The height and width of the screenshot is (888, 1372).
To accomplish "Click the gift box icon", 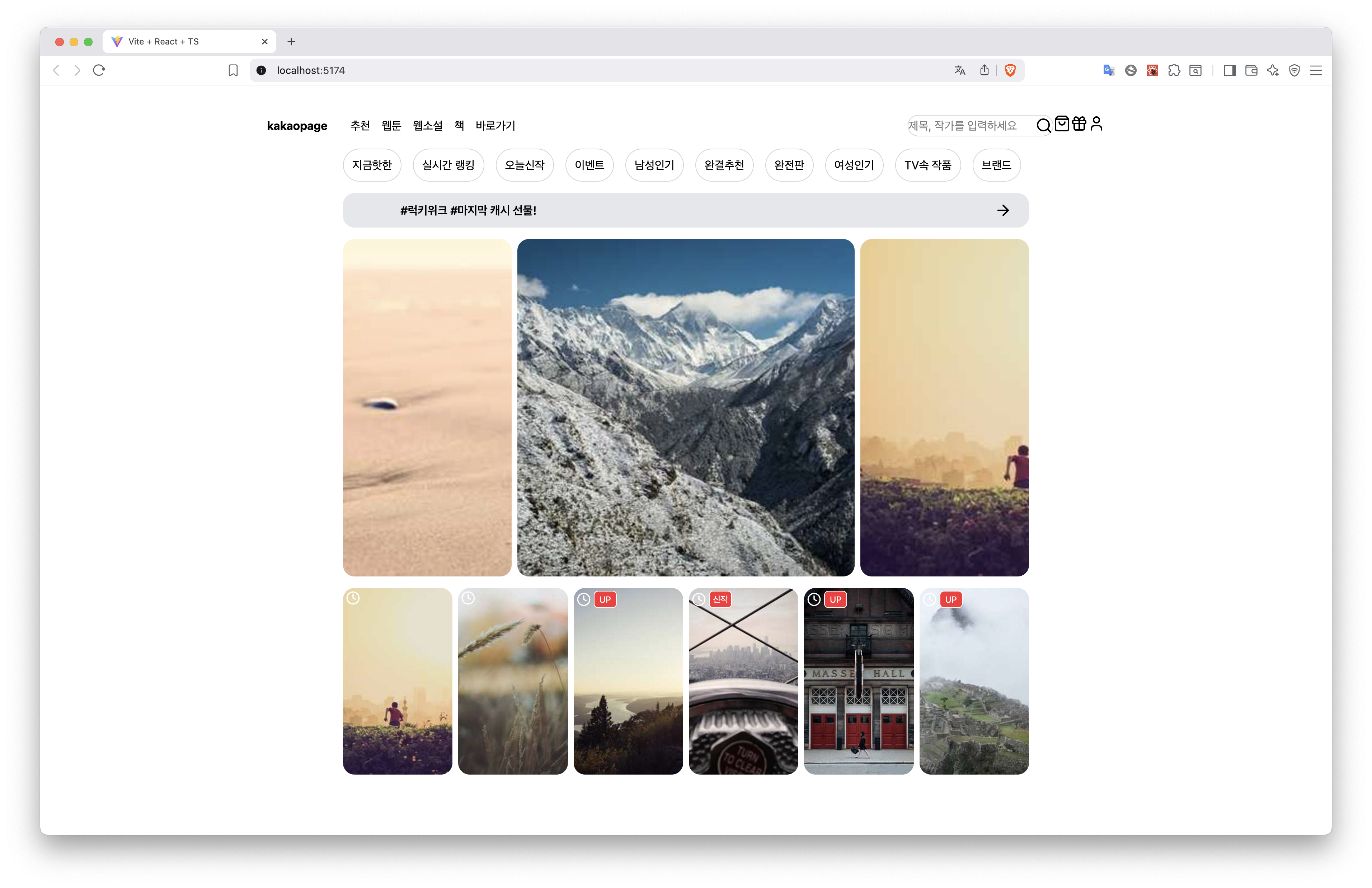I will 1079,124.
